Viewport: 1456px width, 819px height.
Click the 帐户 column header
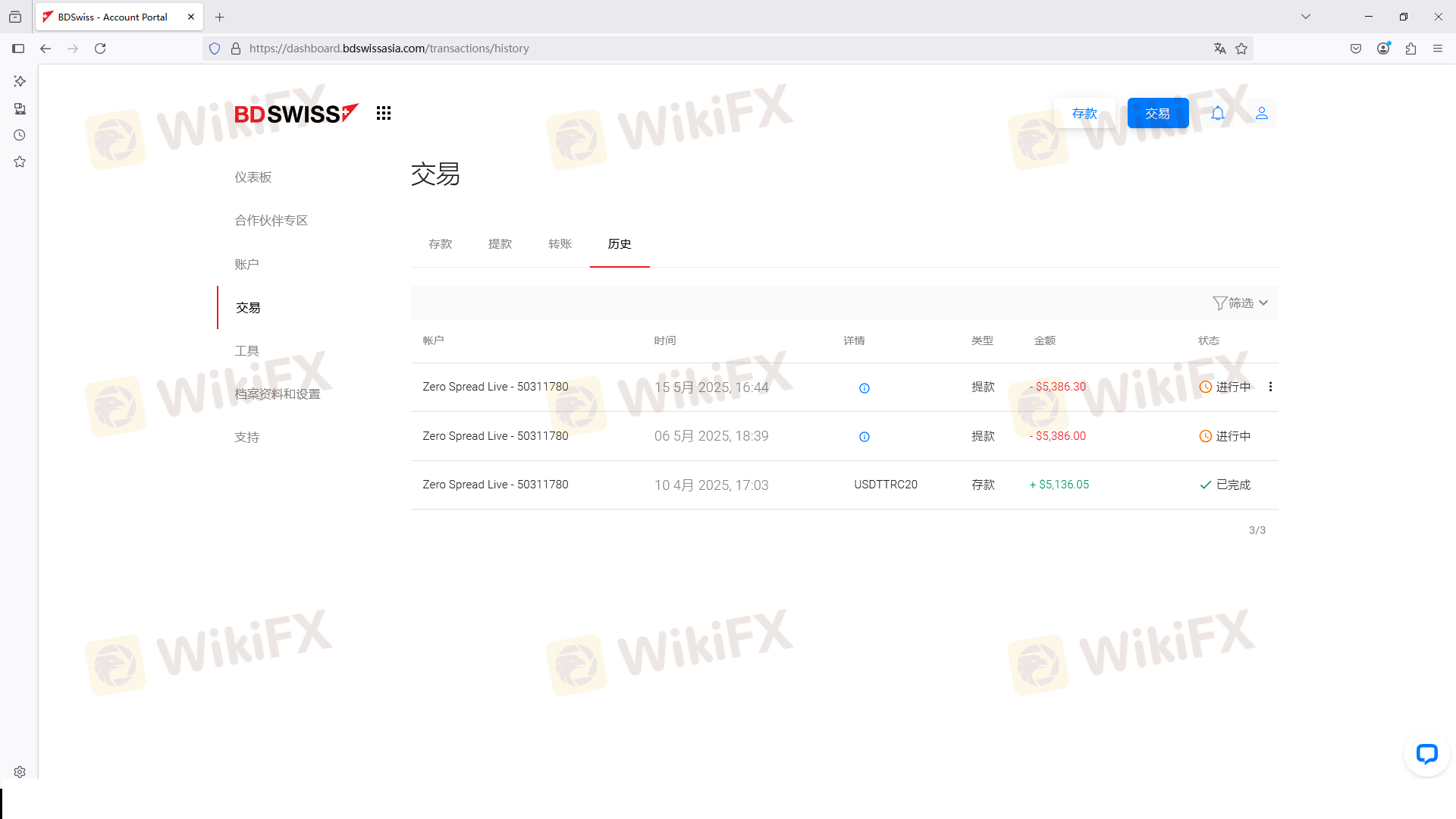[x=434, y=340]
